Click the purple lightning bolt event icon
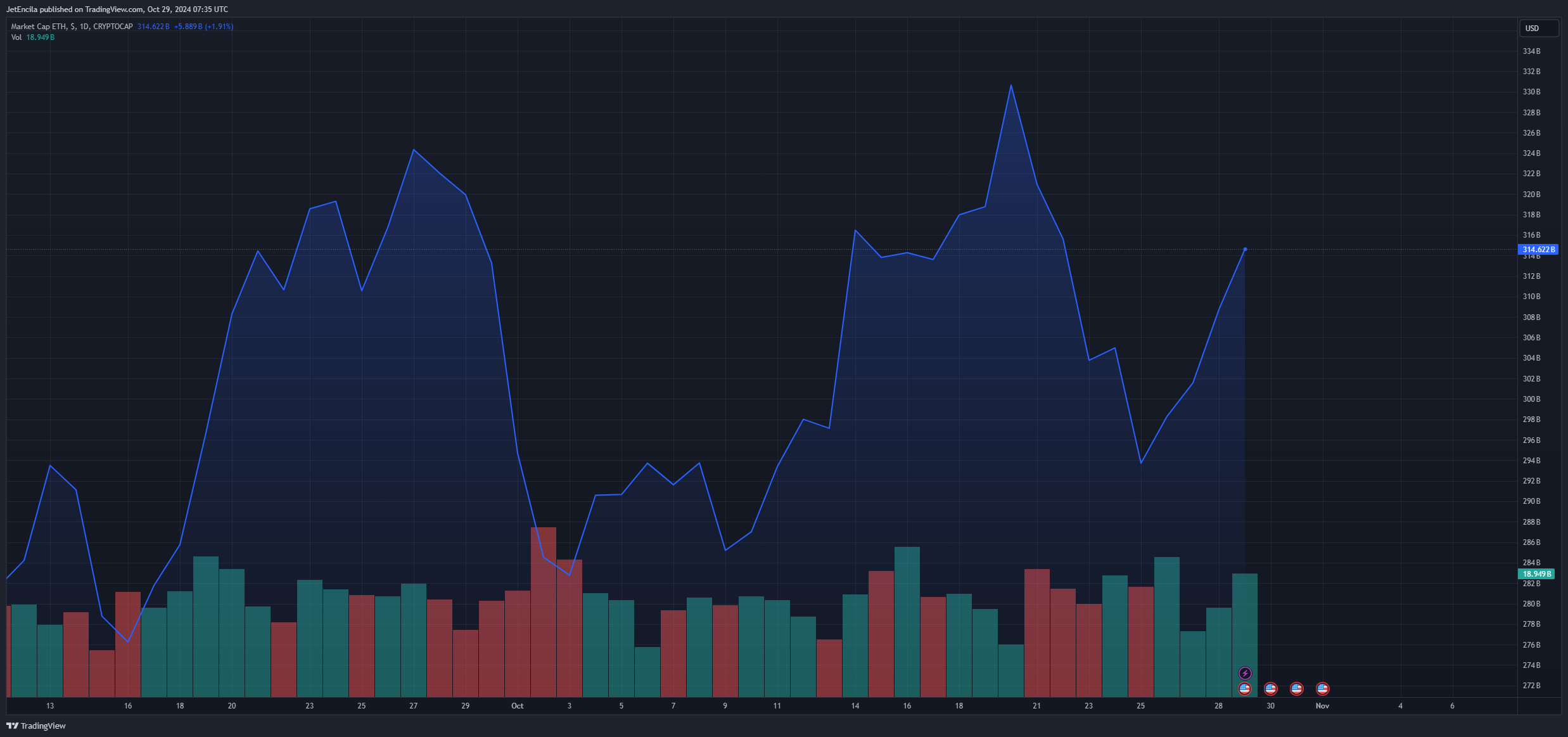 (1244, 673)
